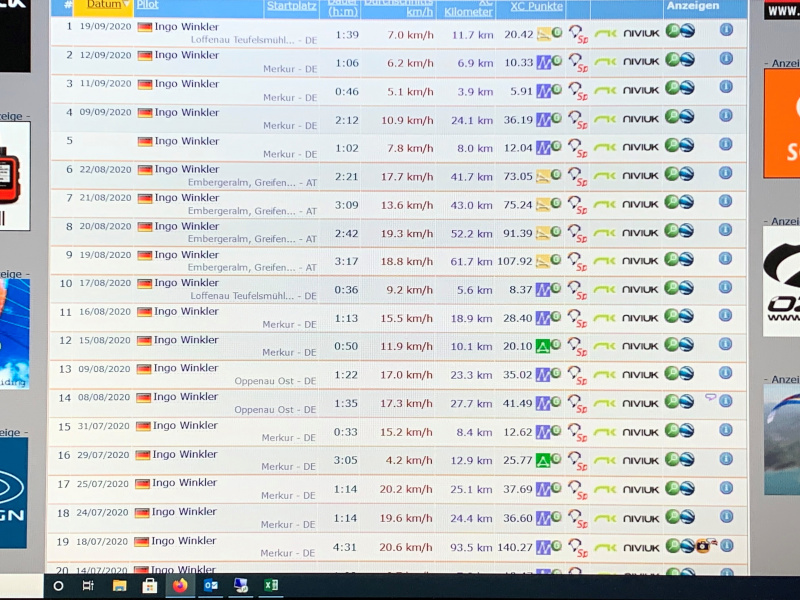
Task: Open Excel from the taskbar
Action: pos(271,585)
